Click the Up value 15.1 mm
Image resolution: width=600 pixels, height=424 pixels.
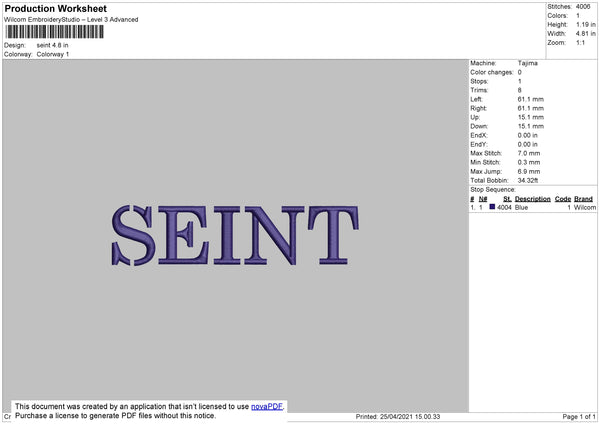[531, 117]
